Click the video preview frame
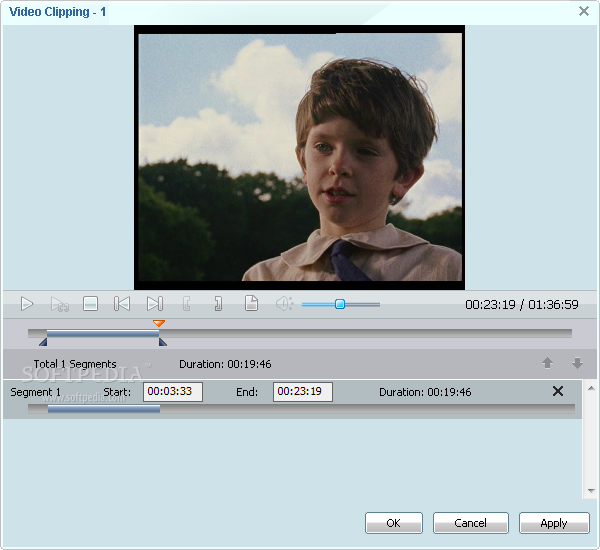The width and height of the screenshot is (600, 550). pos(300,157)
